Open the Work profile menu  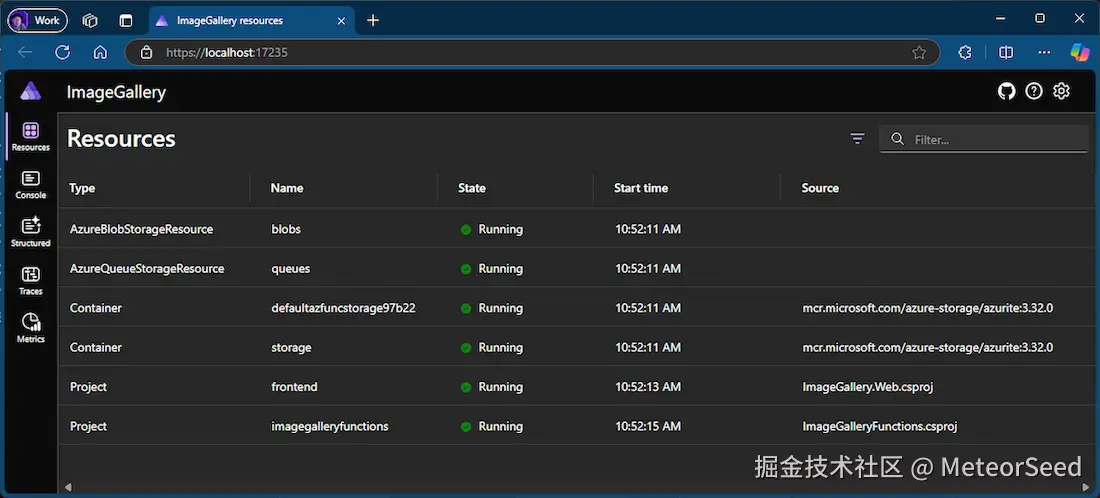coord(38,20)
